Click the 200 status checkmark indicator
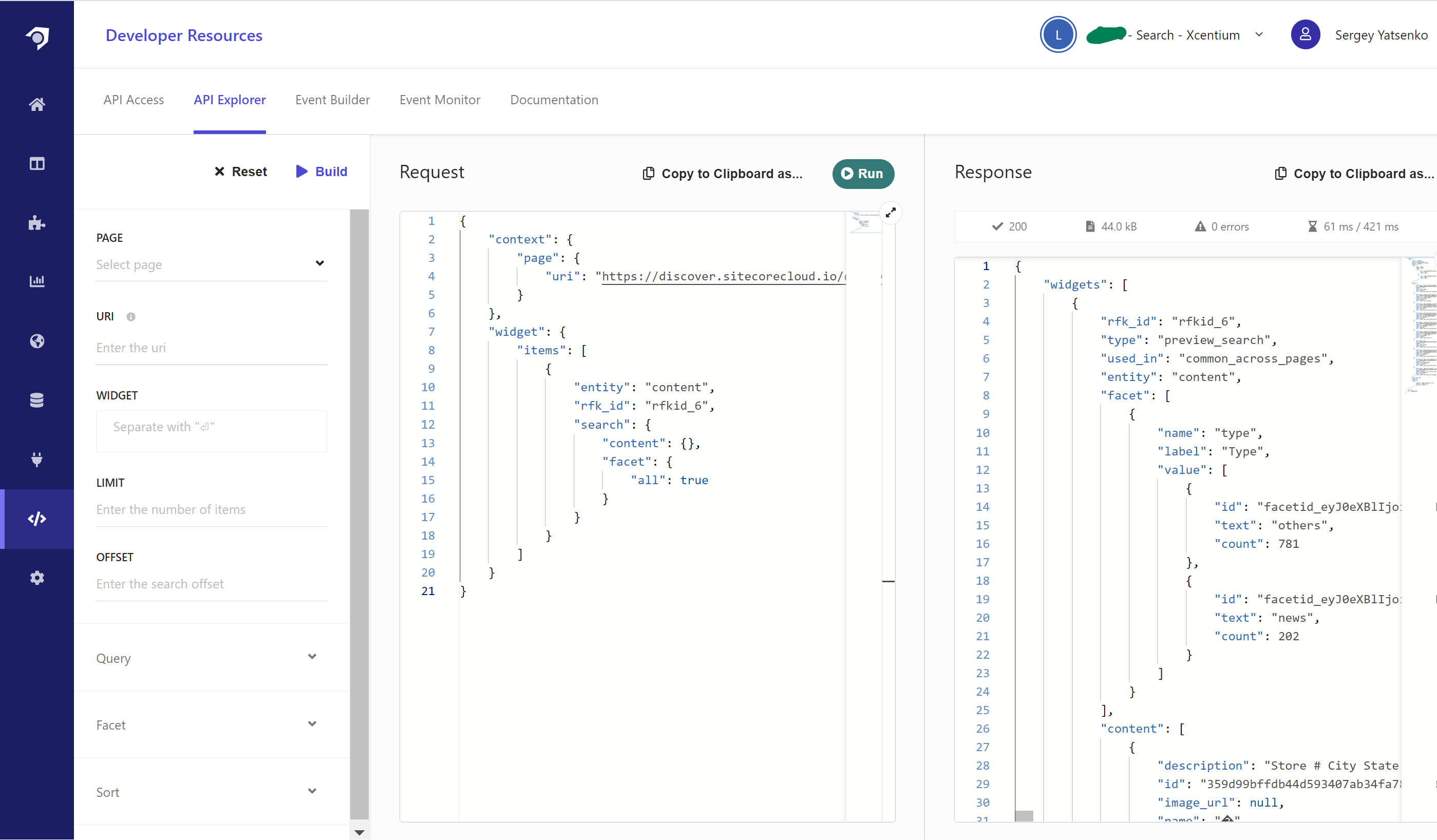 tap(1009, 226)
